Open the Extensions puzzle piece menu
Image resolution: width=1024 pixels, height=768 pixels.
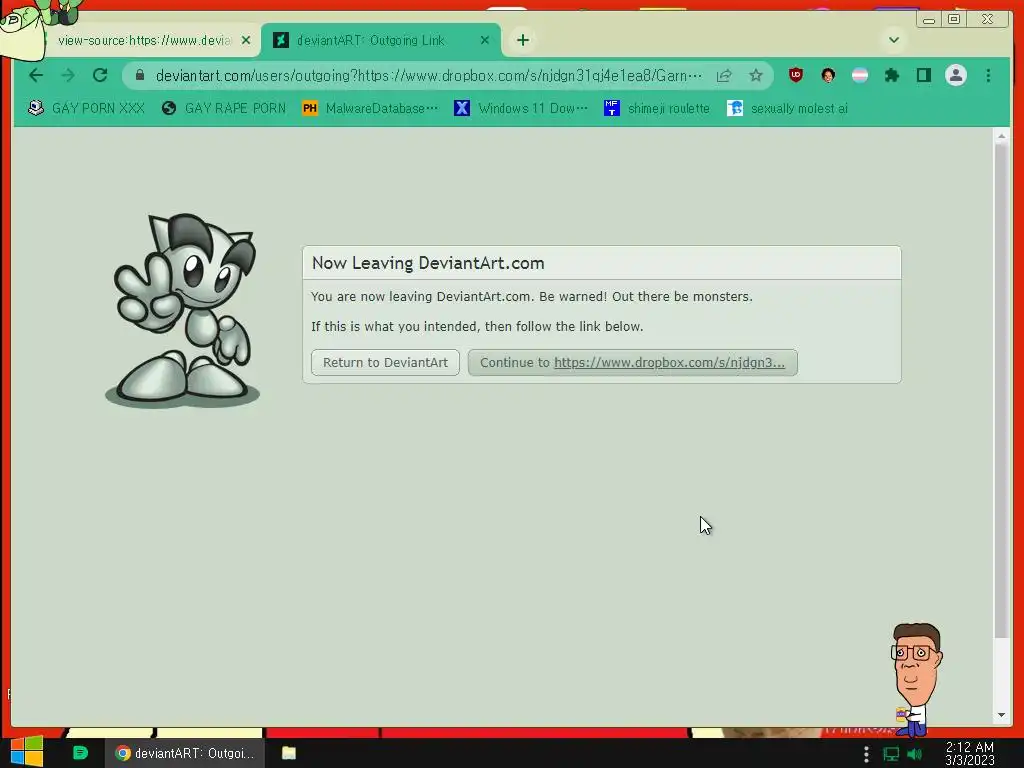(x=891, y=75)
